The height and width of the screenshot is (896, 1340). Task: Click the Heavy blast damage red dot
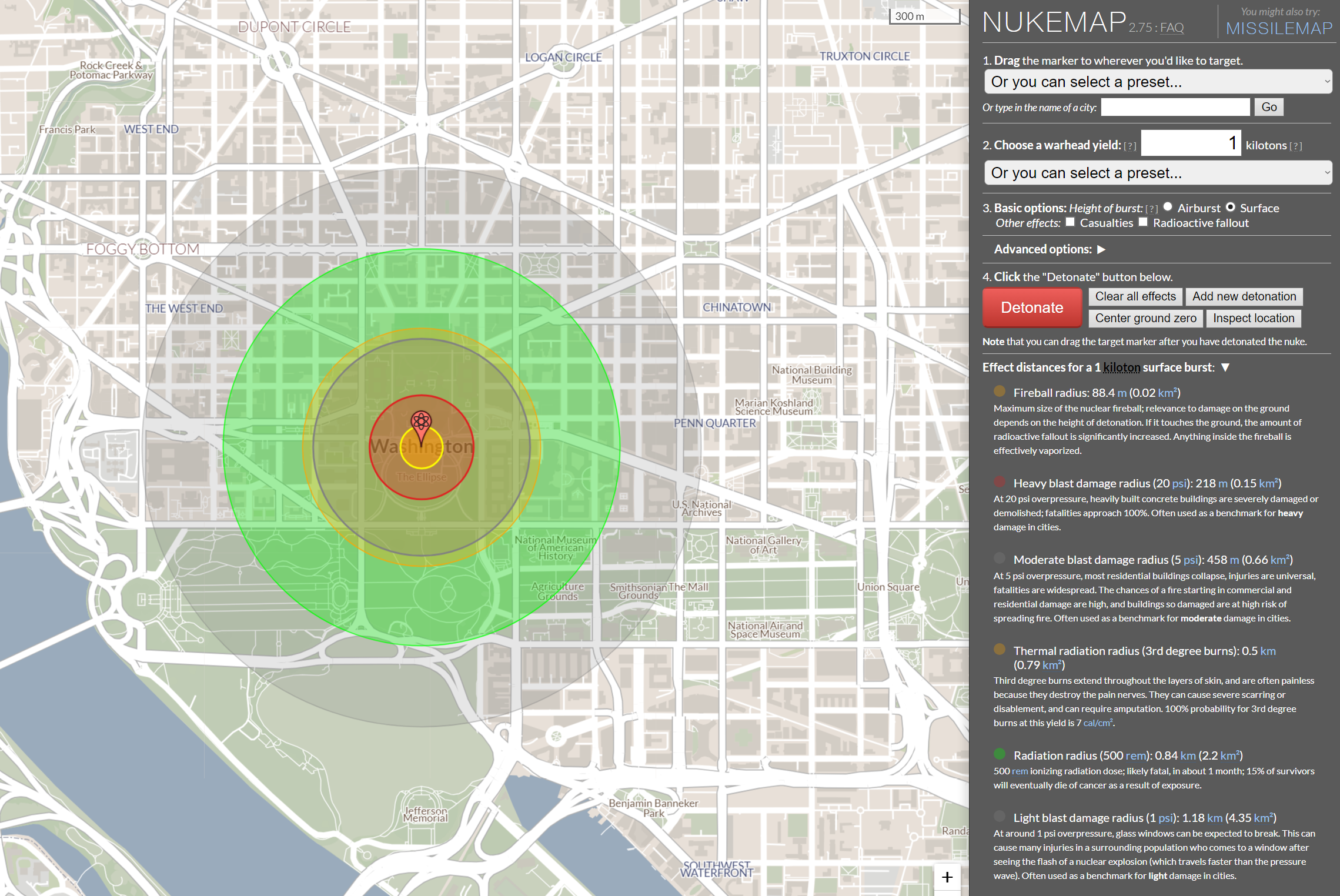pos(999,482)
